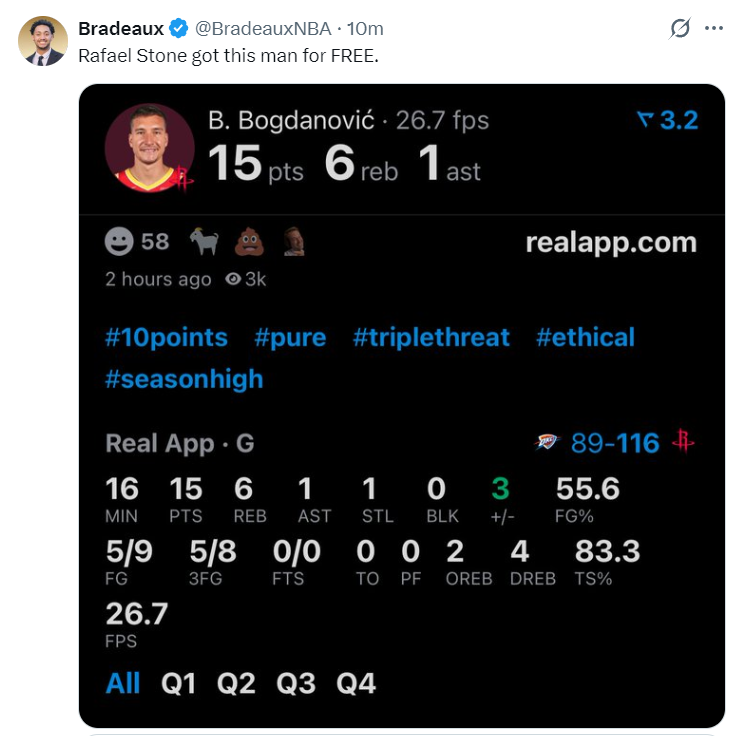Click the eye views icon showing 3k
The height and width of the screenshot is (736, 737).
pyautogui.click(x=233, y=279)
